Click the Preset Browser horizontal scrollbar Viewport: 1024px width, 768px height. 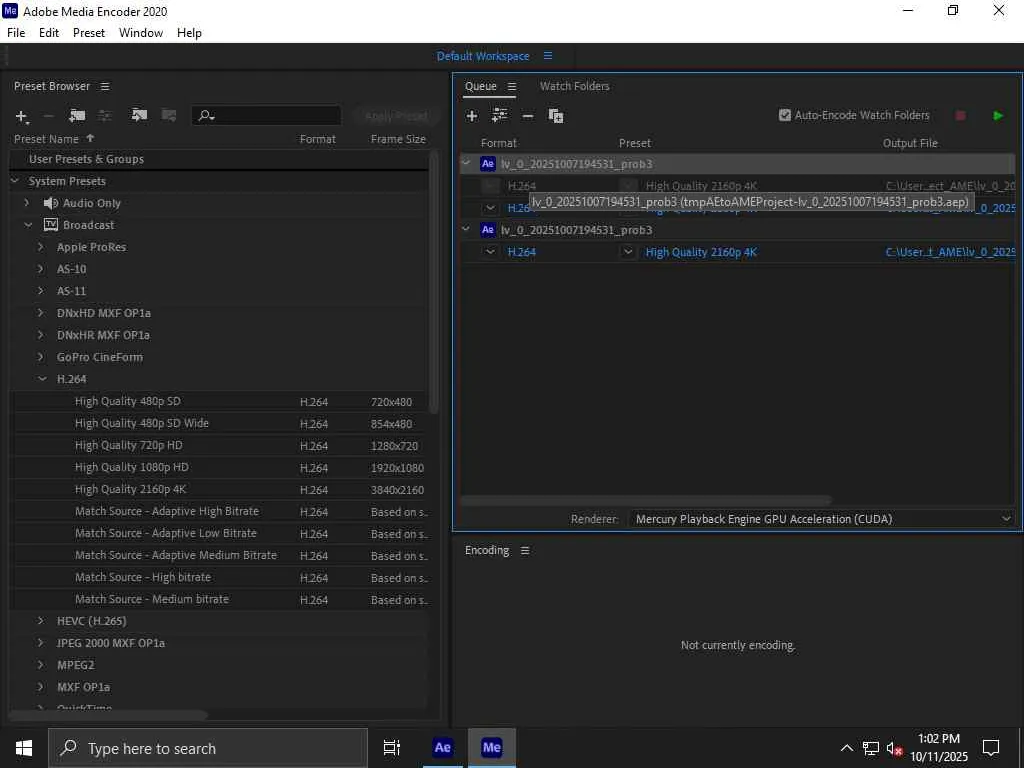108,715
